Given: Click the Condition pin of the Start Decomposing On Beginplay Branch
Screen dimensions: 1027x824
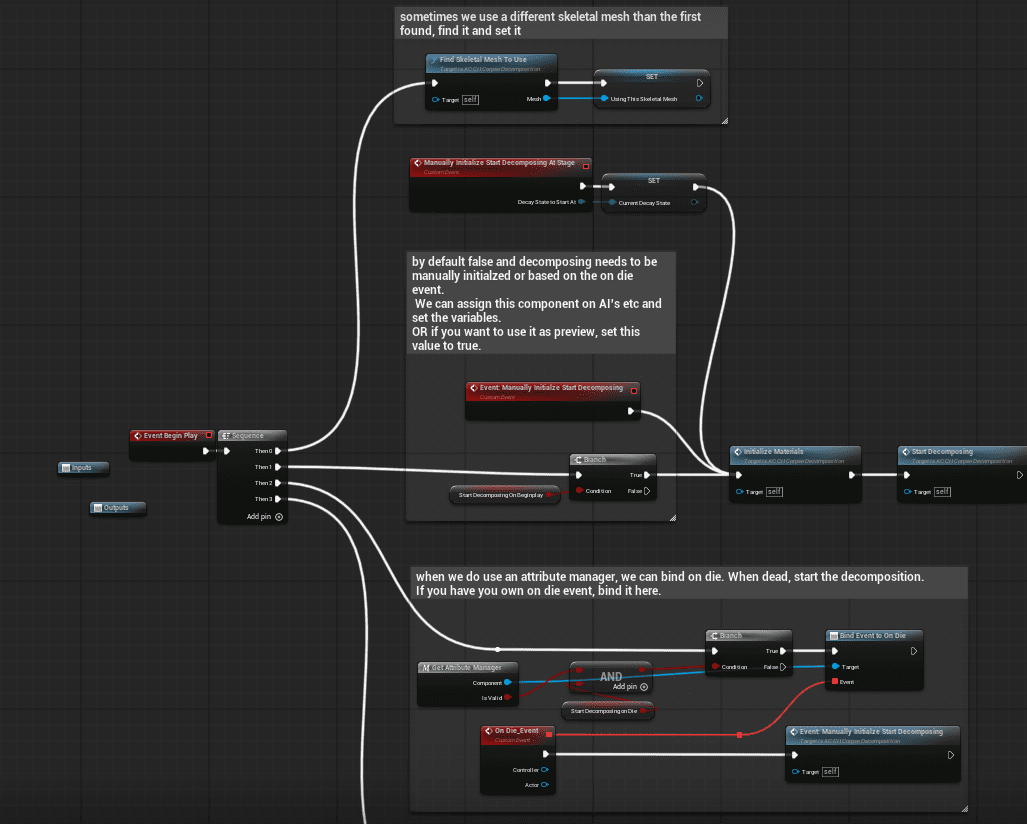Looking at the screenshot, I should pyautogui.click(x=579, y=491).
